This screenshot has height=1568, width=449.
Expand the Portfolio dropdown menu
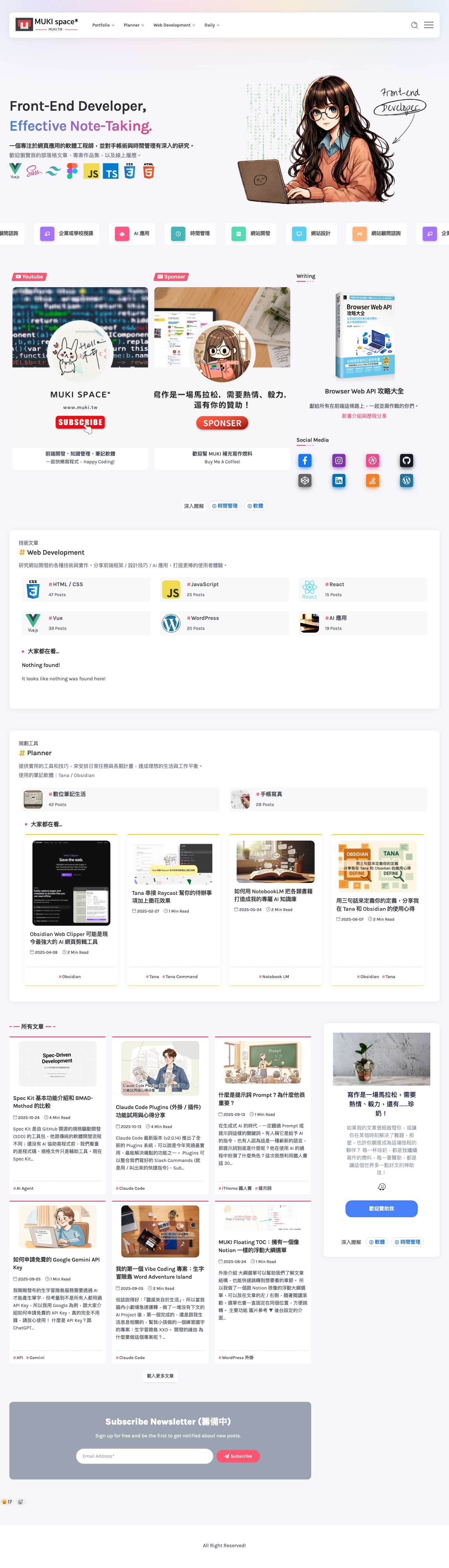104,25
